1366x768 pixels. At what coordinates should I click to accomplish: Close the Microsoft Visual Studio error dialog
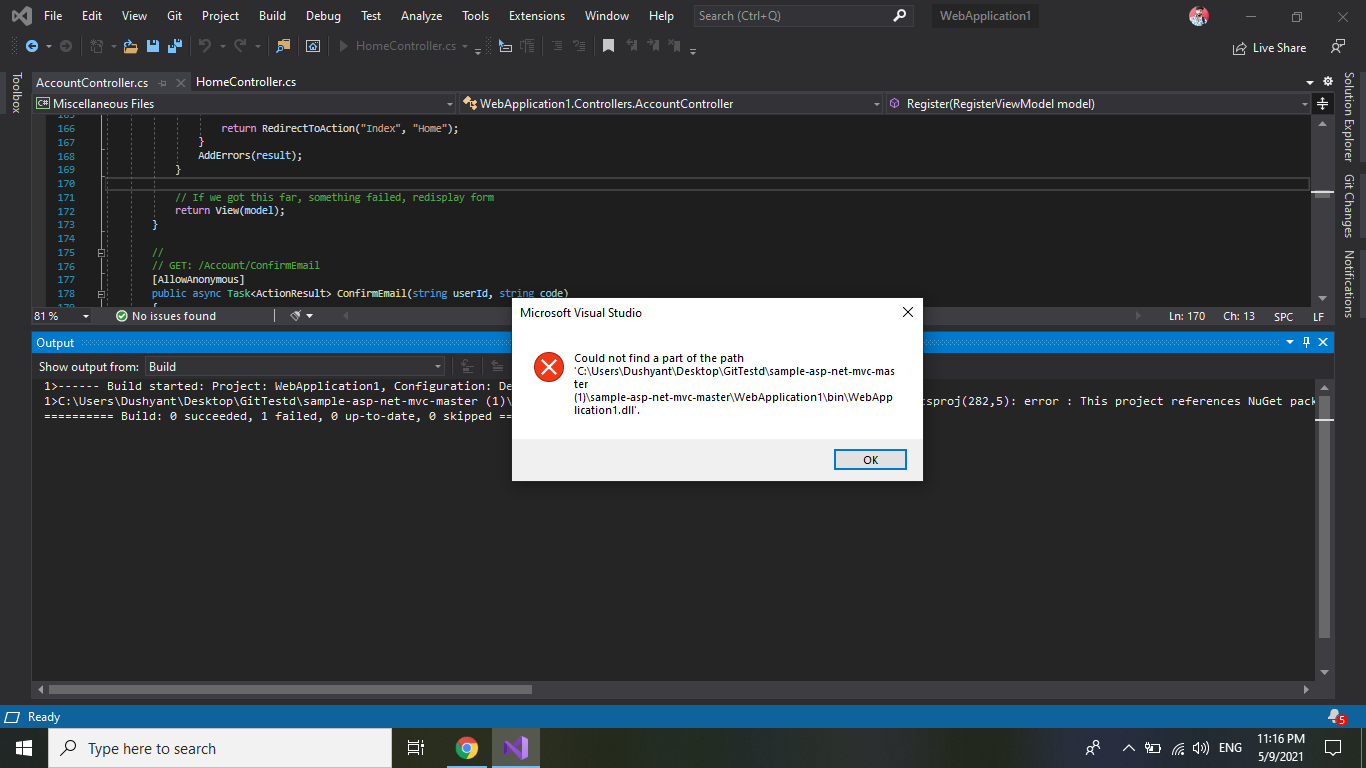click(x=907, y=312)
